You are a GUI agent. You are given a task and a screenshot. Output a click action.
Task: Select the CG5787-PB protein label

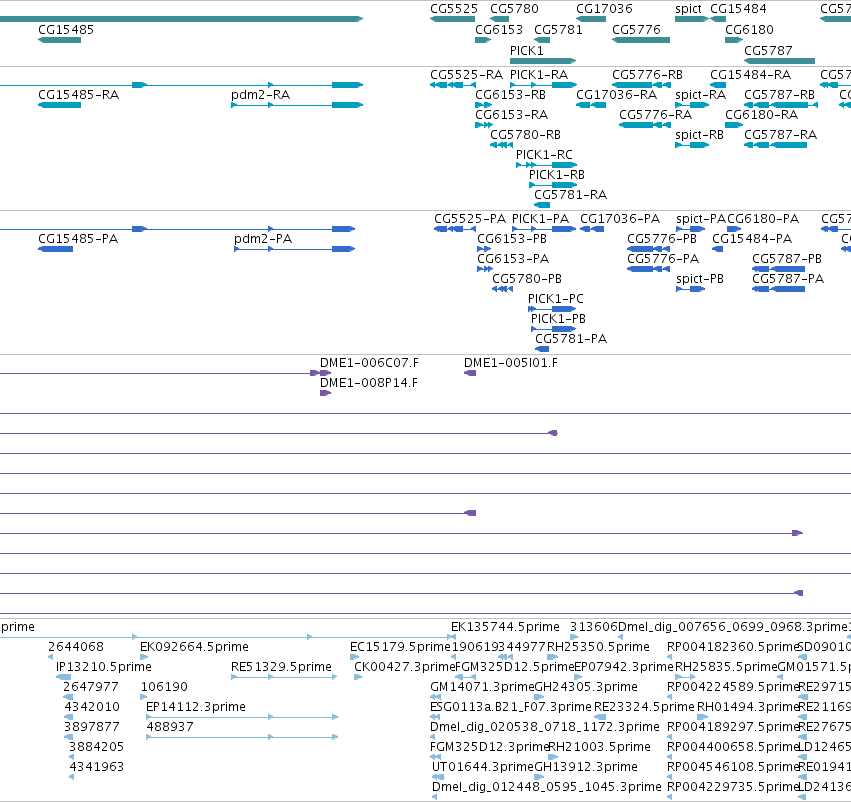tap(787, 259)
